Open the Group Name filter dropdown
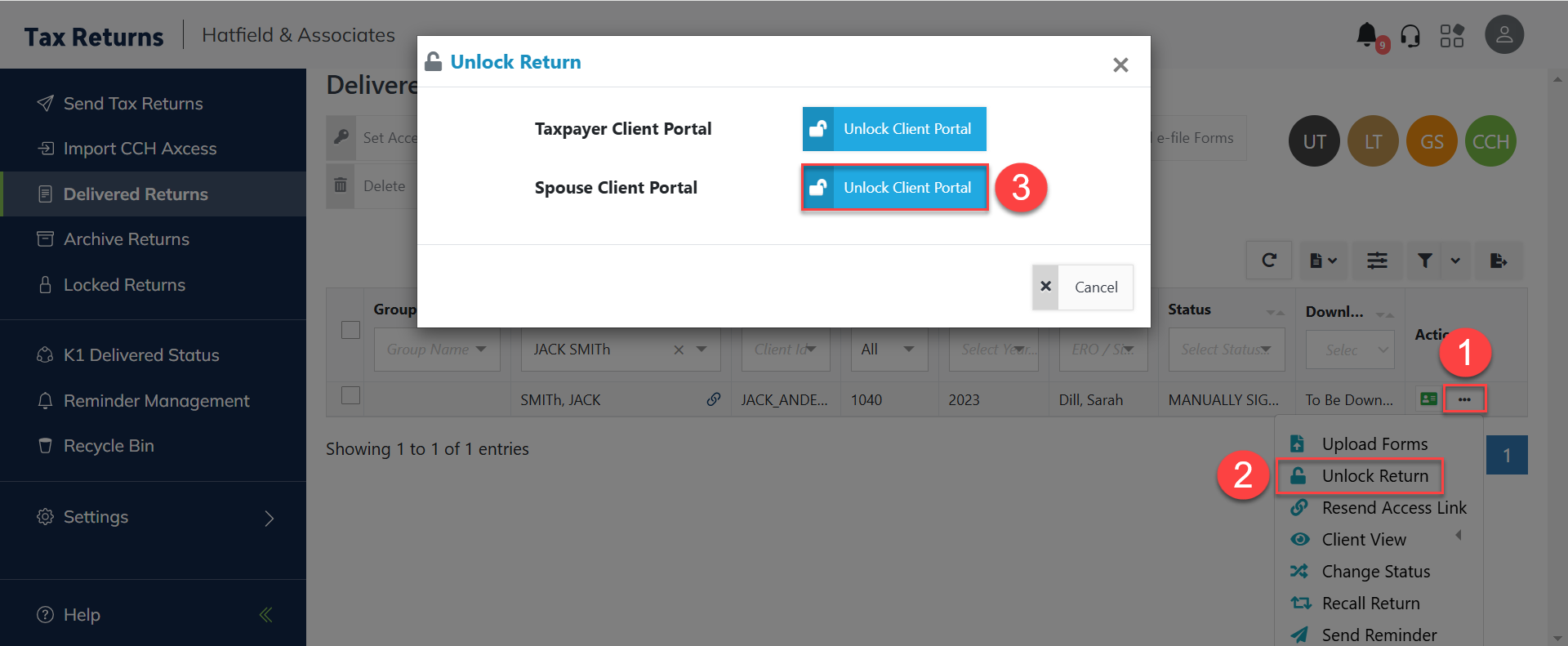Screen dimensions: 1568x646 (x=436, y=350)
